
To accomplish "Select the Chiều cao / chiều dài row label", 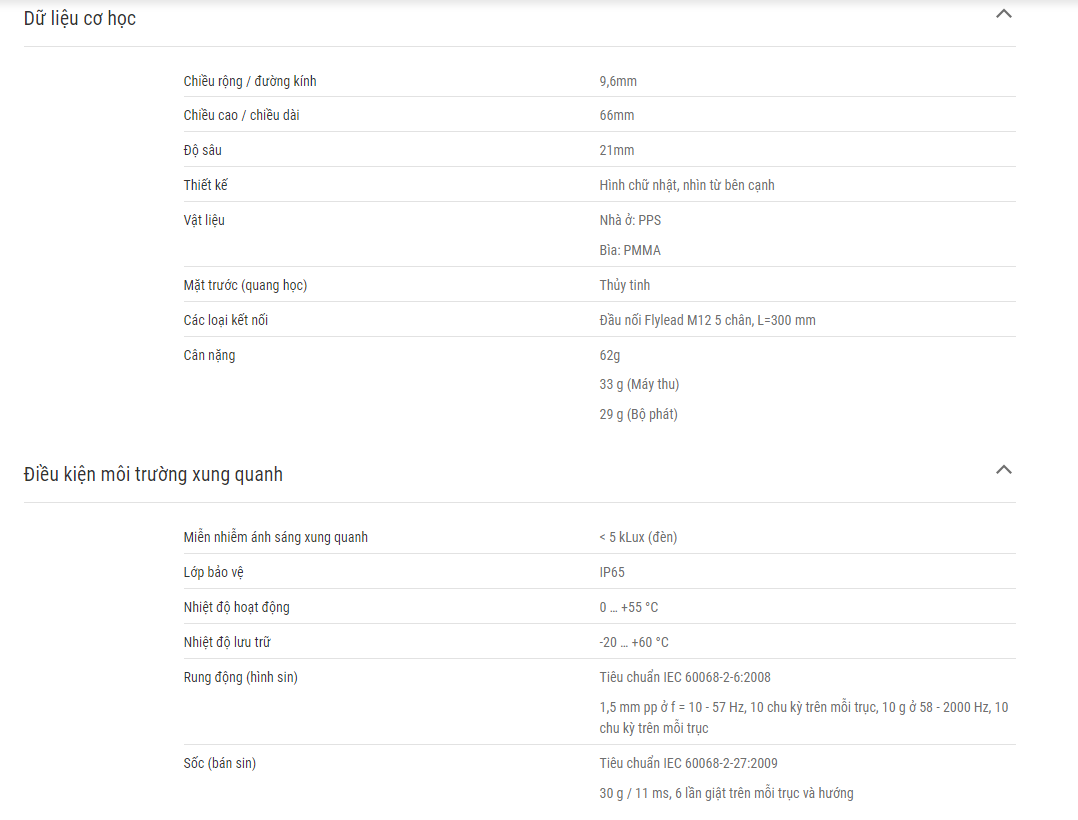I will (x=241, y=115).
